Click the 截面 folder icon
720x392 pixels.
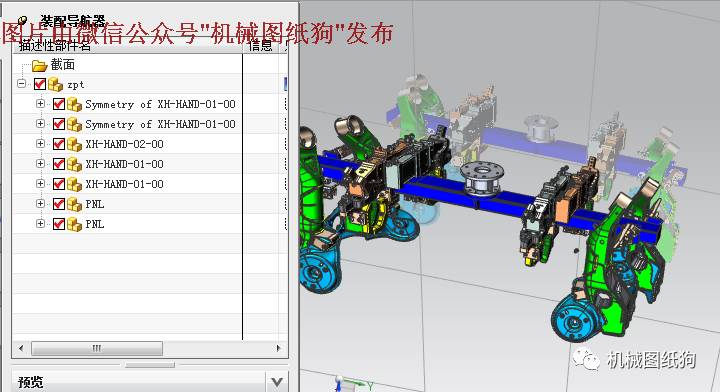click(x=40, y=65)
